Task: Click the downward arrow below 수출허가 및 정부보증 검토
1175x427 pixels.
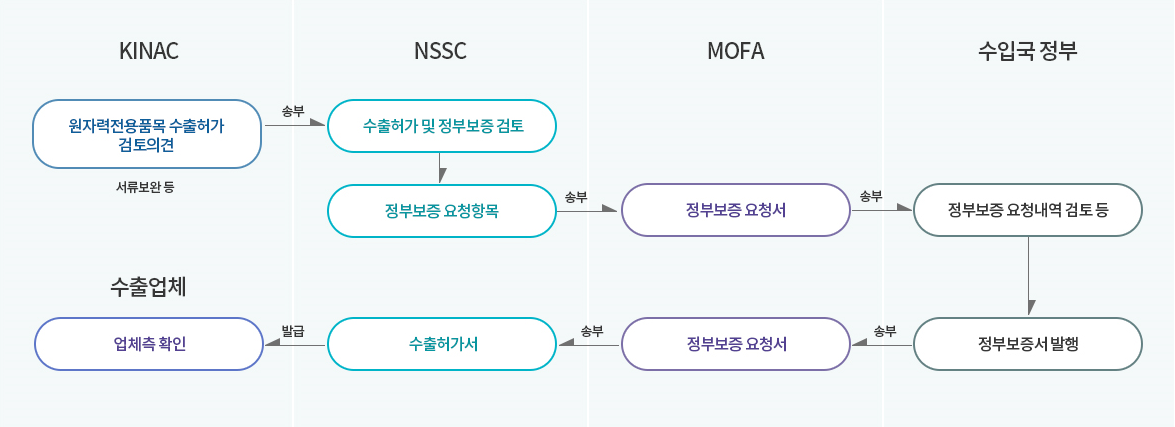Action: pos(442,169)
